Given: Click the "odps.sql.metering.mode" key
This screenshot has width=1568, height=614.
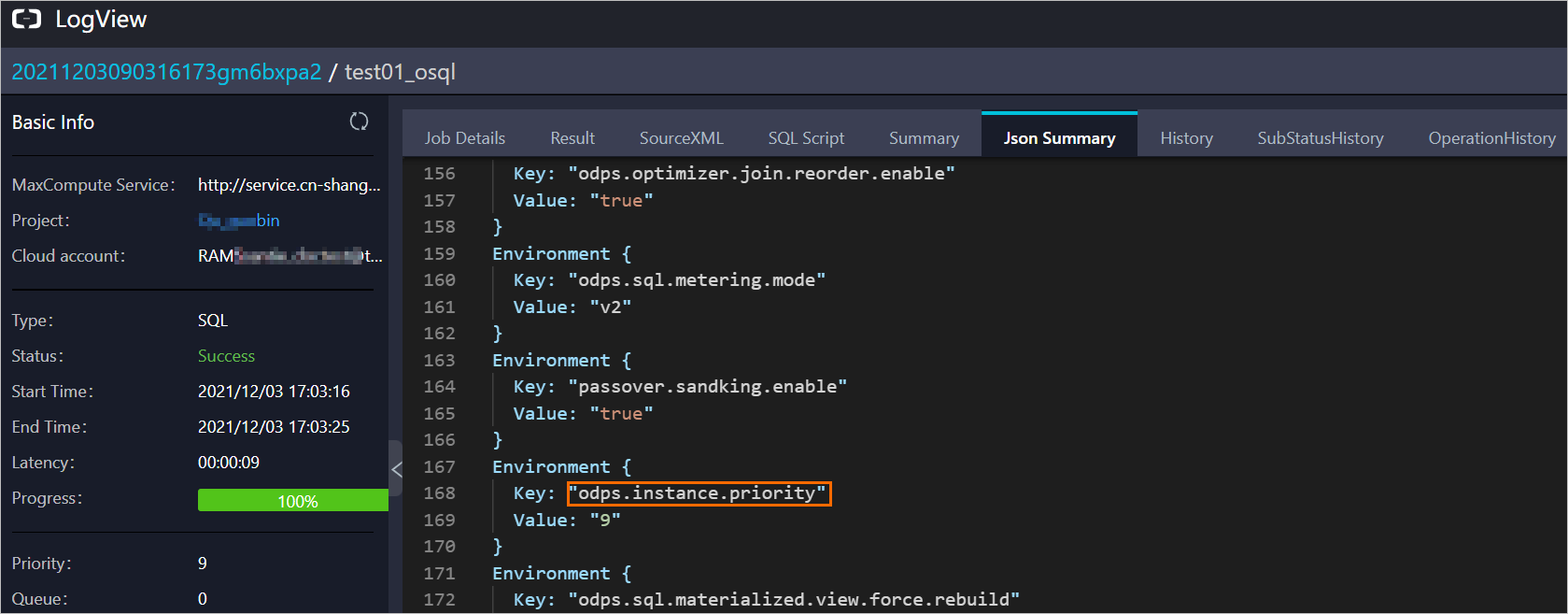Looking at the screenshot, I should pos(697,280).
